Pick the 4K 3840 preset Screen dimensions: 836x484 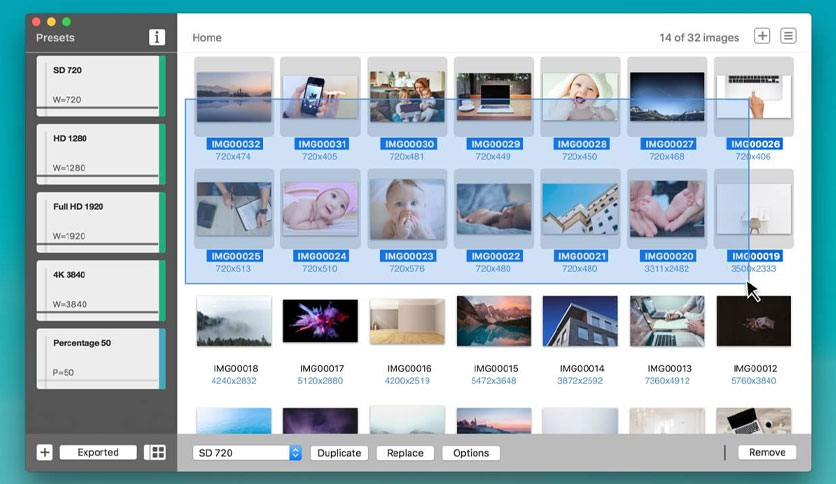point(101,291)
